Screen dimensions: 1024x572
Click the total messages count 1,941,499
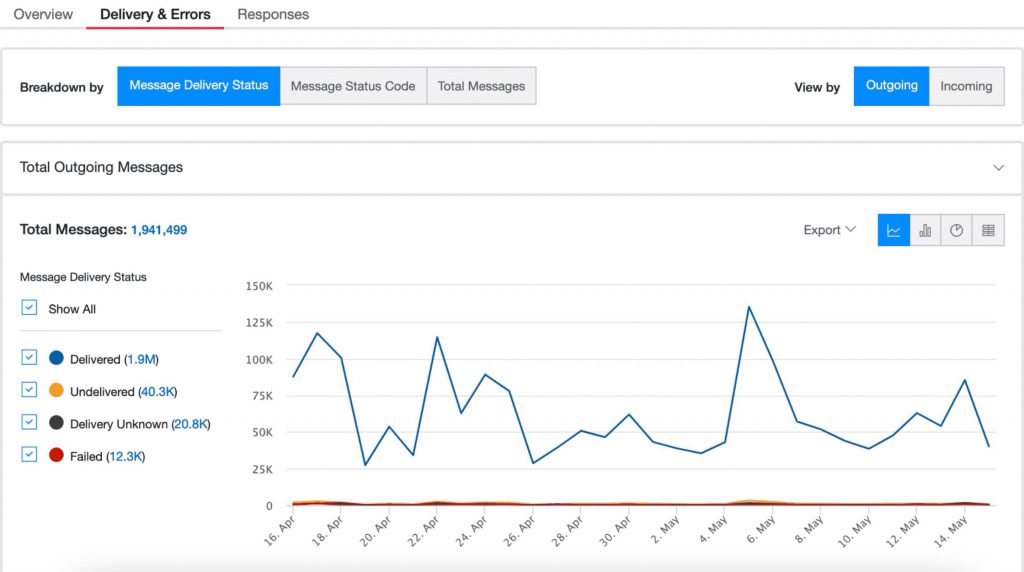(x=159, y=230)
